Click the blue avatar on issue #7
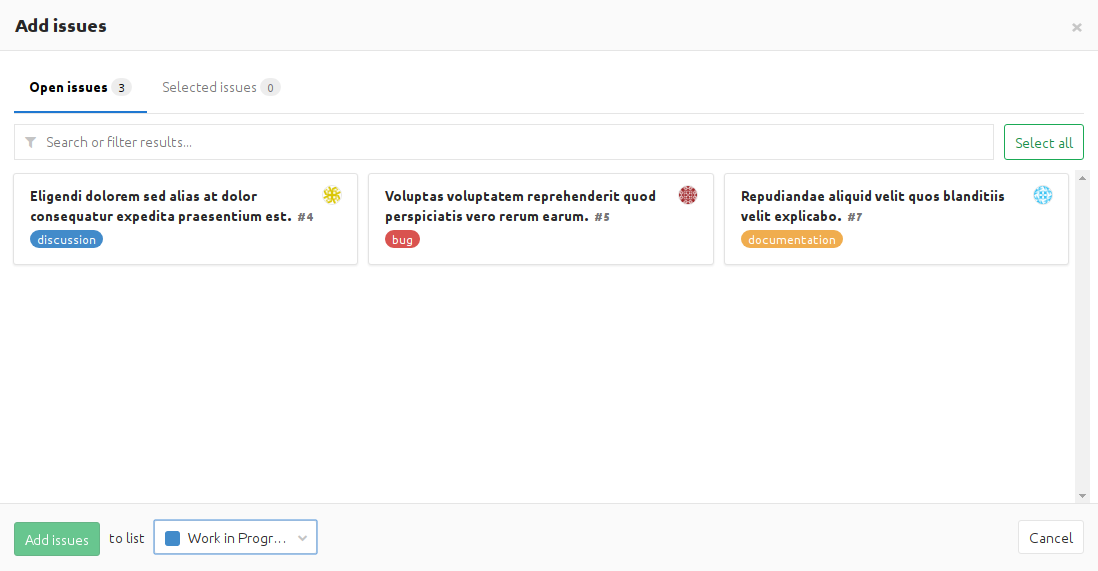Image resolution: width=1098 pixels, height=571 pixels. point(1043,195)
